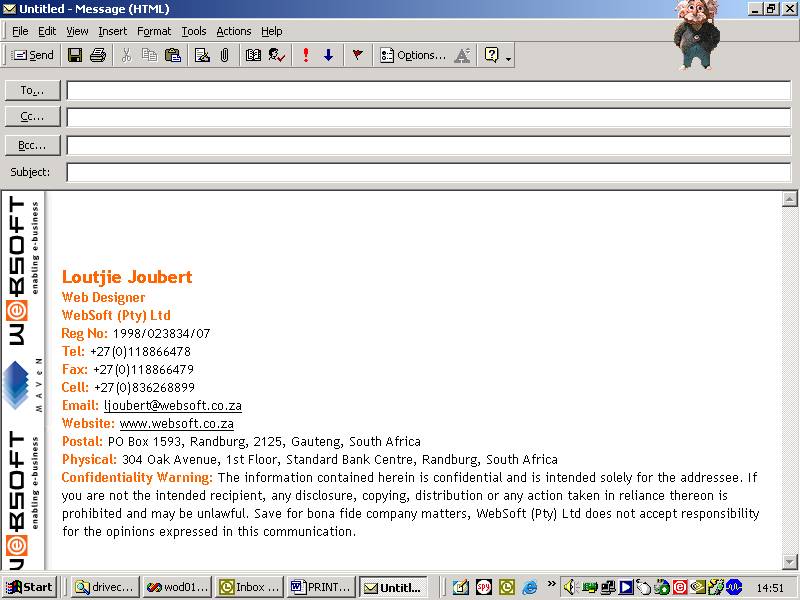Click inside the Subject field
This screenshot has height=600, width=800.
(429, 172)
